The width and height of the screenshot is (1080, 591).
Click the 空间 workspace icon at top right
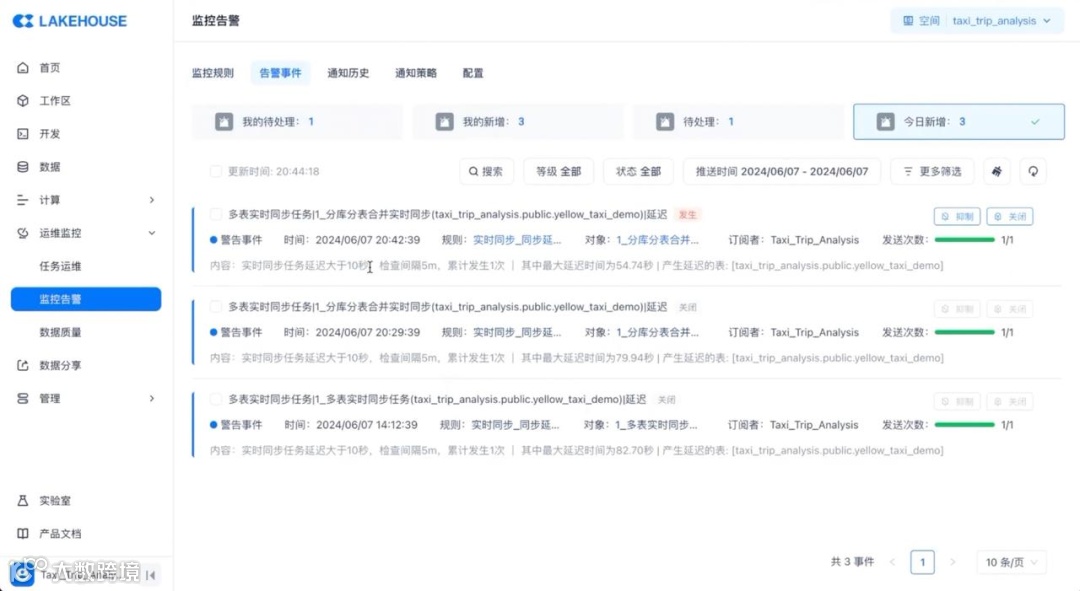tap(908, 21)
